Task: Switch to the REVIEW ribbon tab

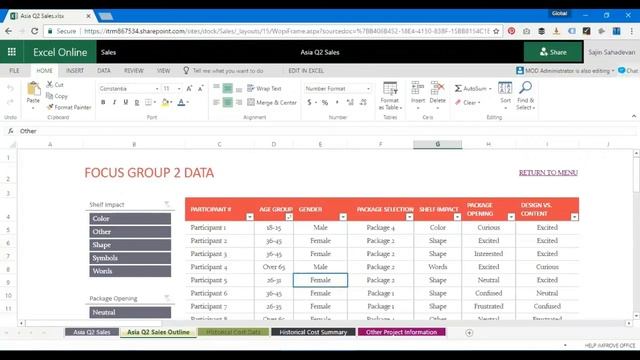Action: pyautogui.click(x=133, y=71)
